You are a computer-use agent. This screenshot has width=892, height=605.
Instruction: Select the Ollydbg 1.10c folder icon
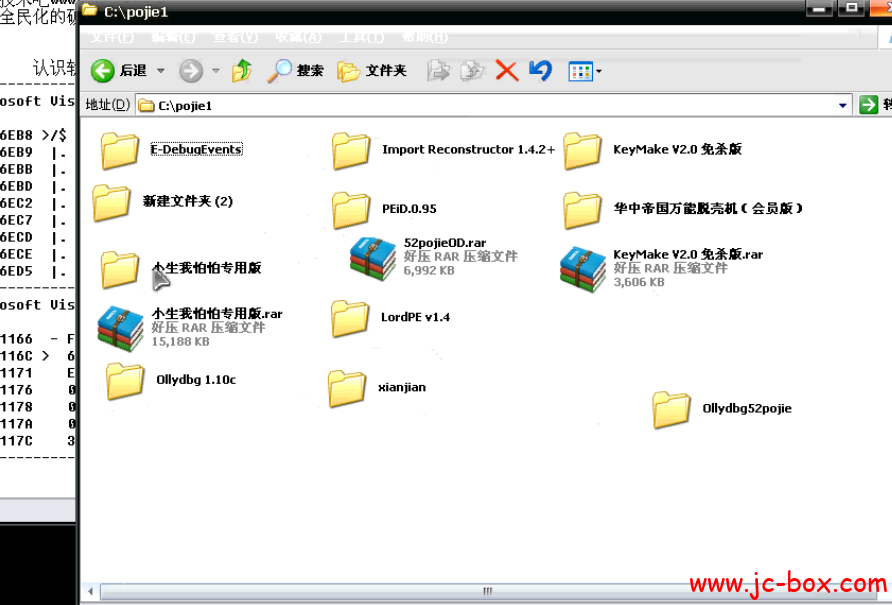(x=125, y=381)
